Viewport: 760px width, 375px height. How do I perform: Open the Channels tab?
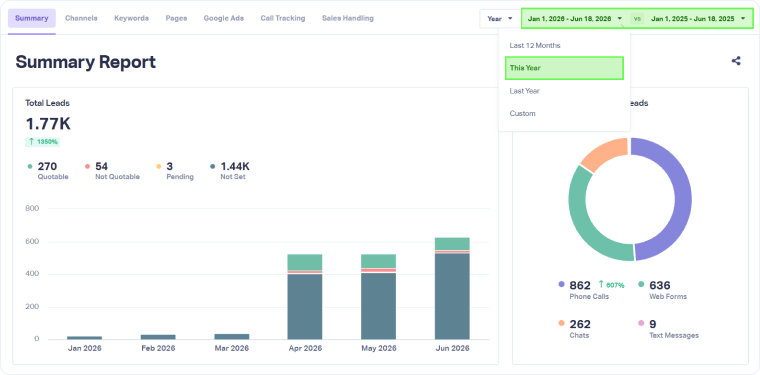[x=81, y=18]
